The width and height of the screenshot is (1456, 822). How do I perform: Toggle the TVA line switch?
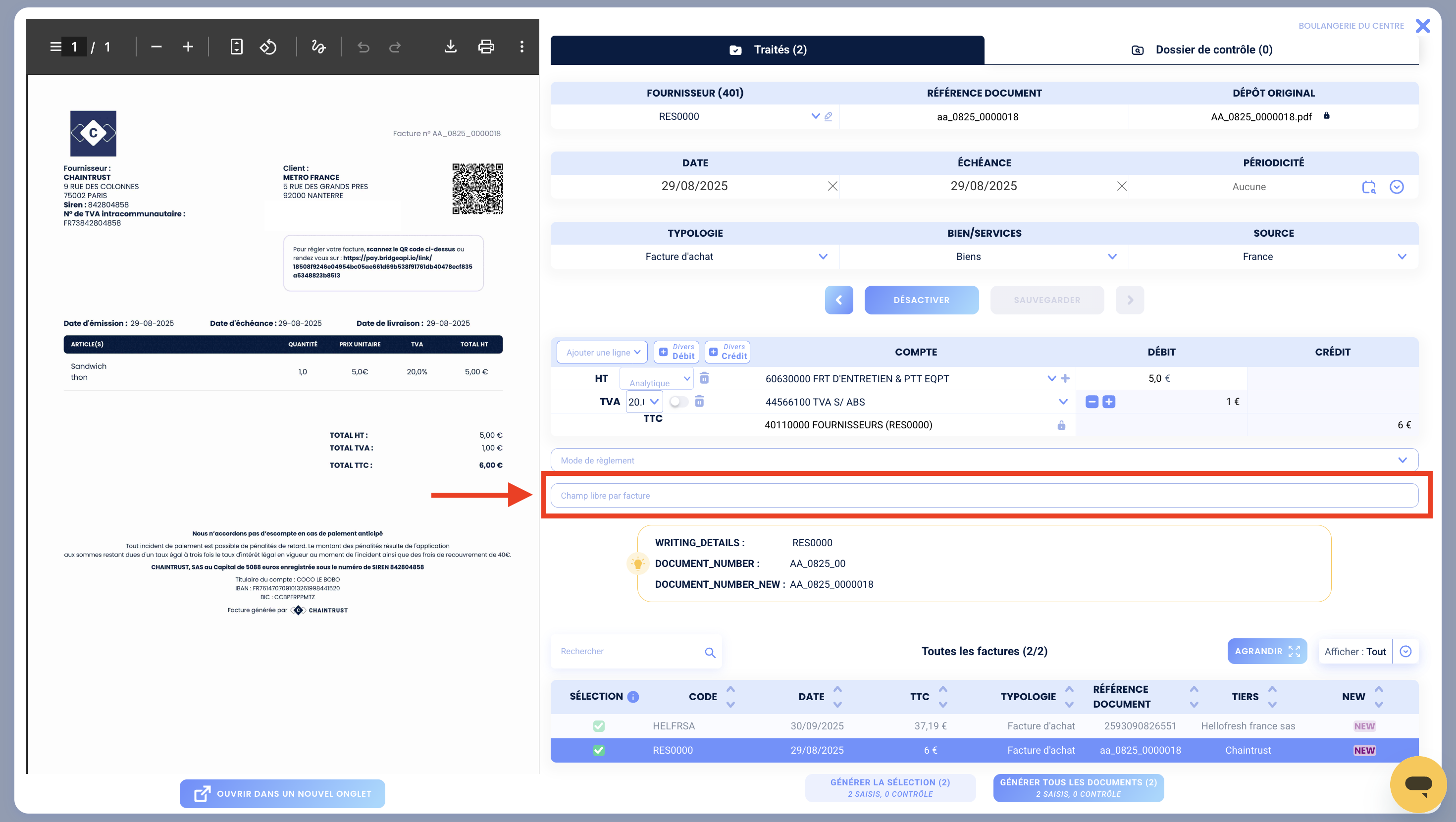(678, 402)
